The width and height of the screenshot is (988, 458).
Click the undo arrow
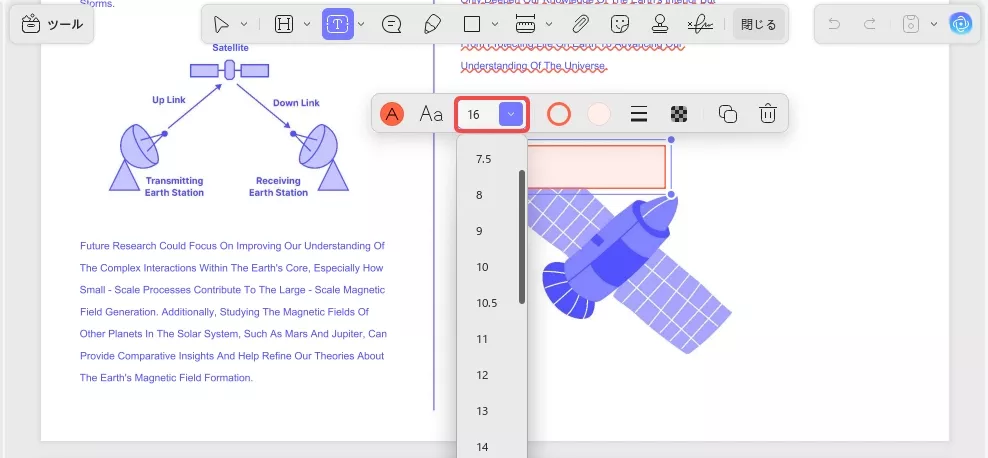click(834, 25)
